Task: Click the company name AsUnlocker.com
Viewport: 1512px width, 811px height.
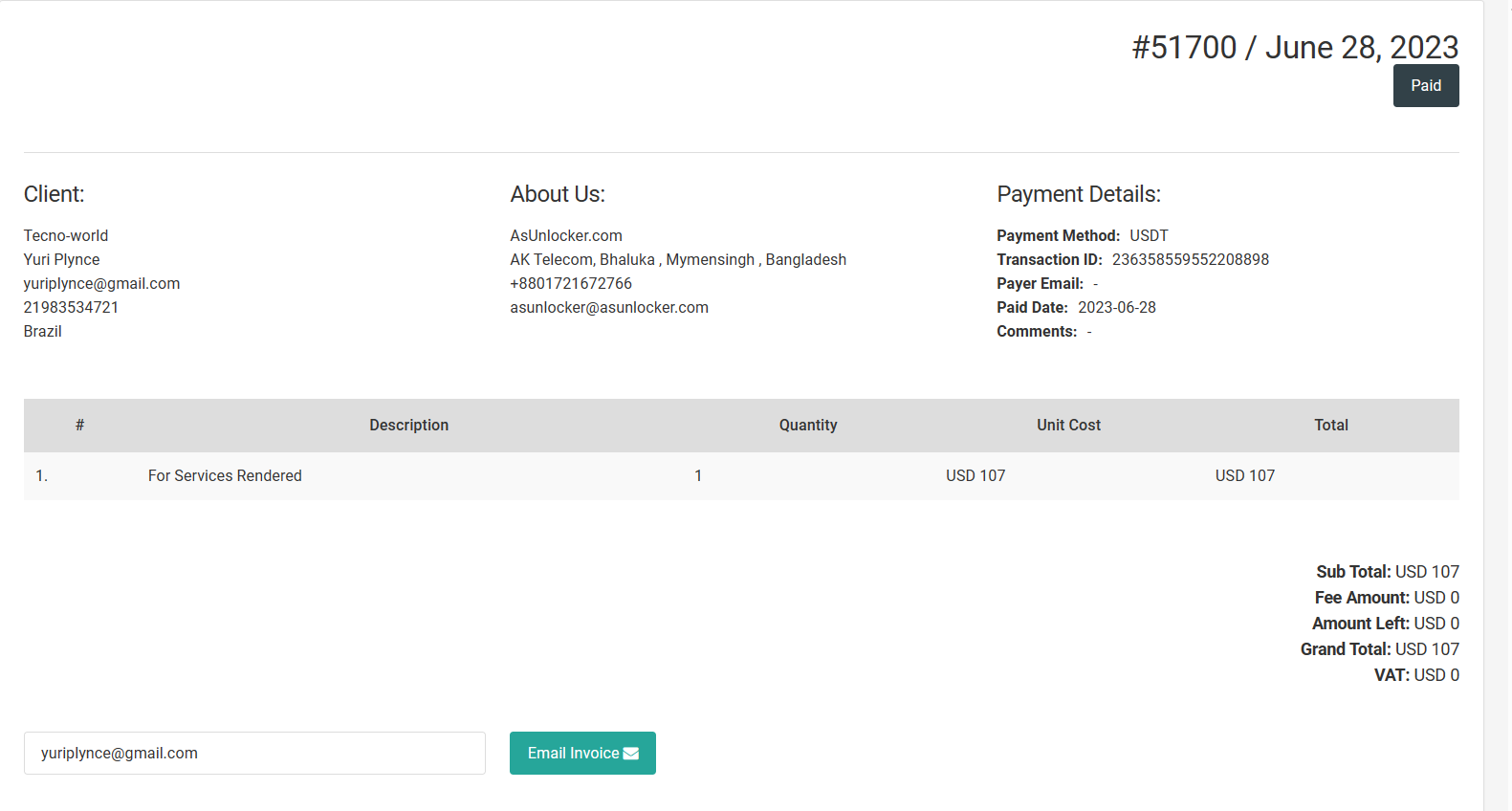Action: click(566, 235)
